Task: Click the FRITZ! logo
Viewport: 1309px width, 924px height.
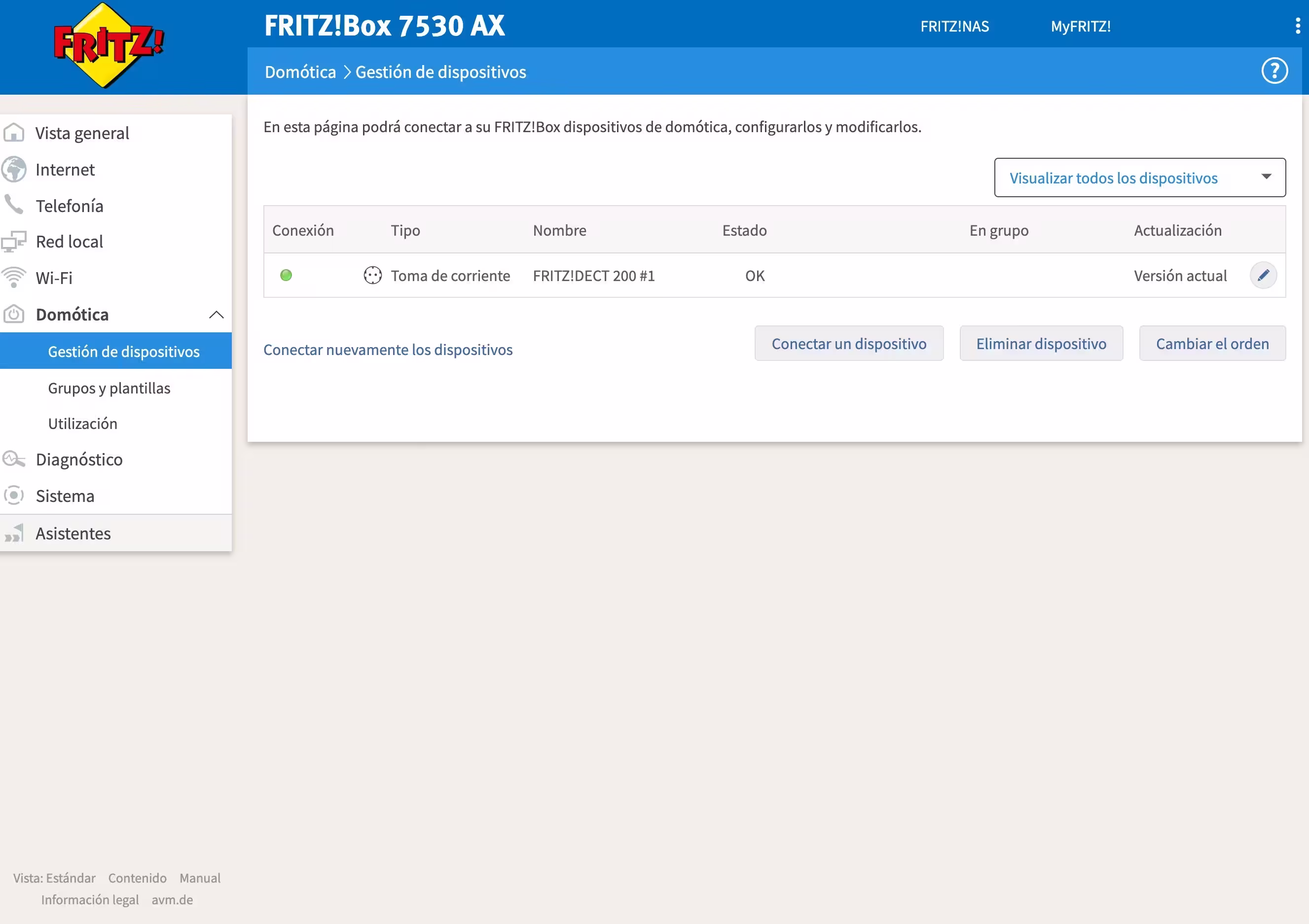Action: point(109,45)
